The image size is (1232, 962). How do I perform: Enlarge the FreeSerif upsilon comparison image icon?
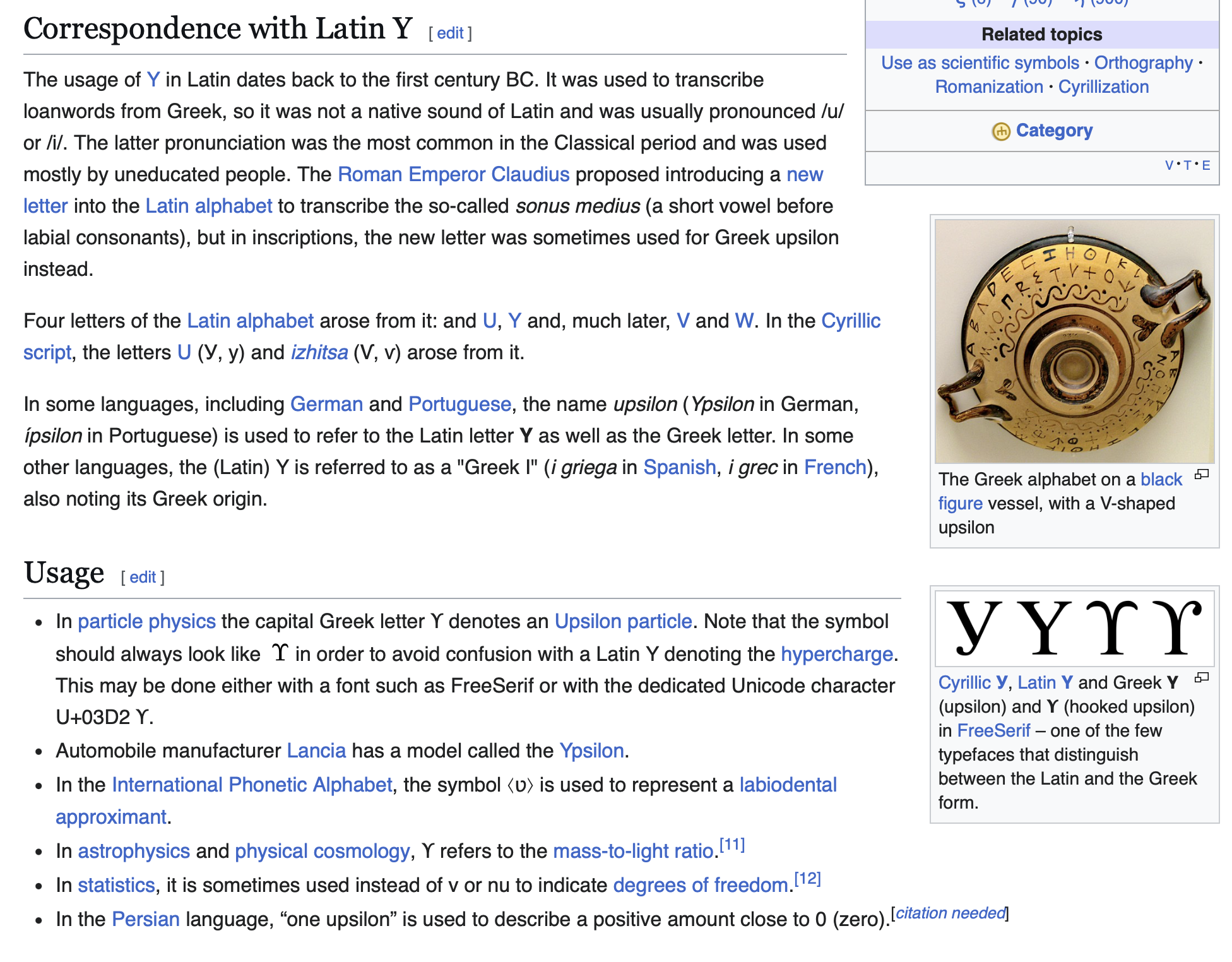click(1202, 678)
